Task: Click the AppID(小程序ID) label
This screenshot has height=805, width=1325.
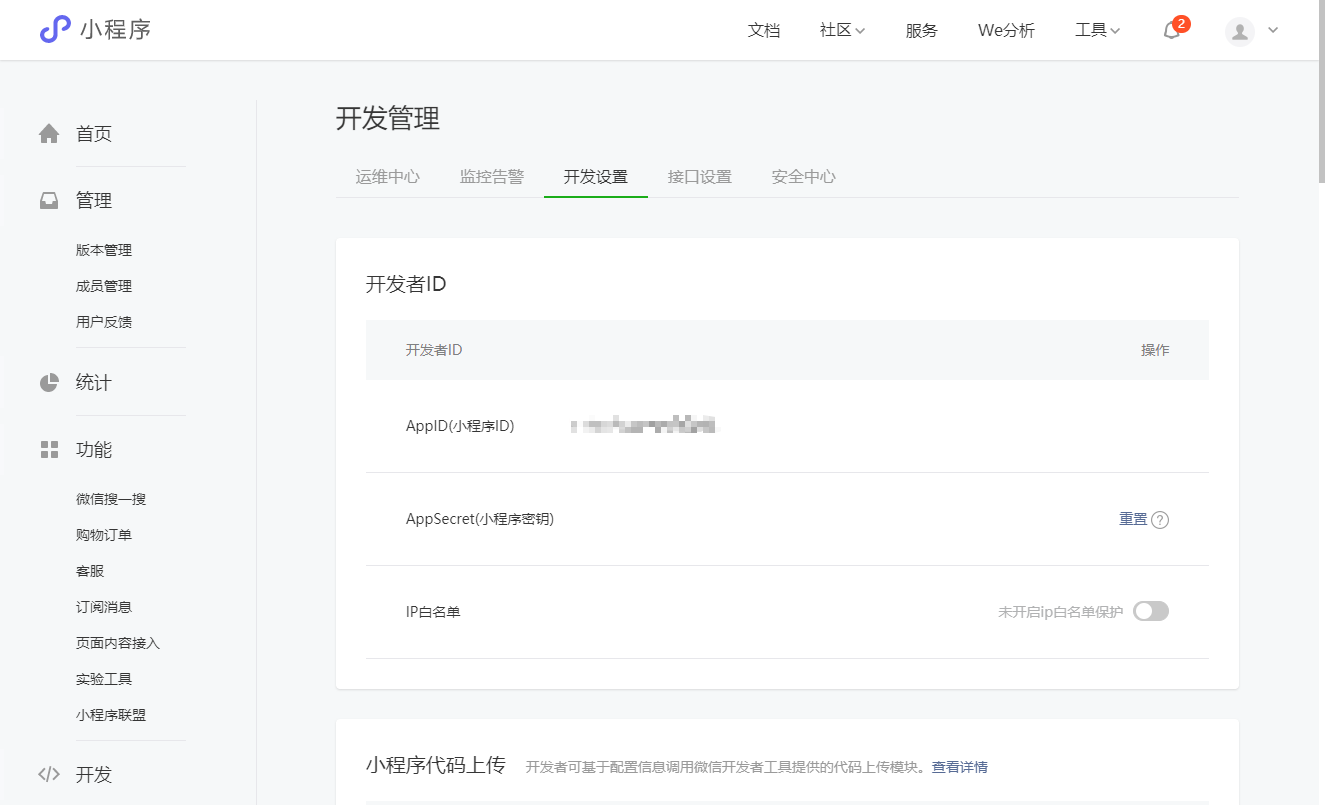Action: pyautogui.click(x=460, y=426)
